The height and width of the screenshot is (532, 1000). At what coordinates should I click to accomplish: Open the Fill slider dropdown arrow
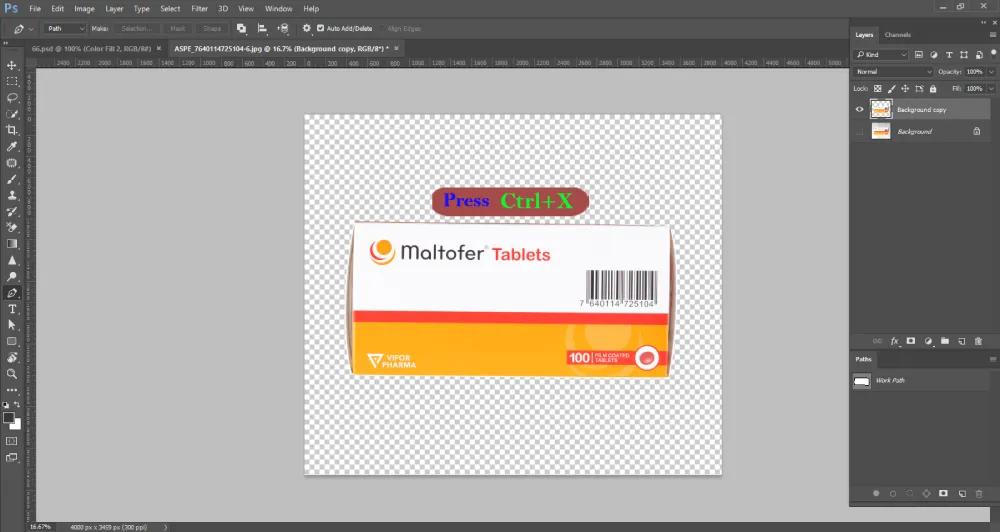pos(991,89)
